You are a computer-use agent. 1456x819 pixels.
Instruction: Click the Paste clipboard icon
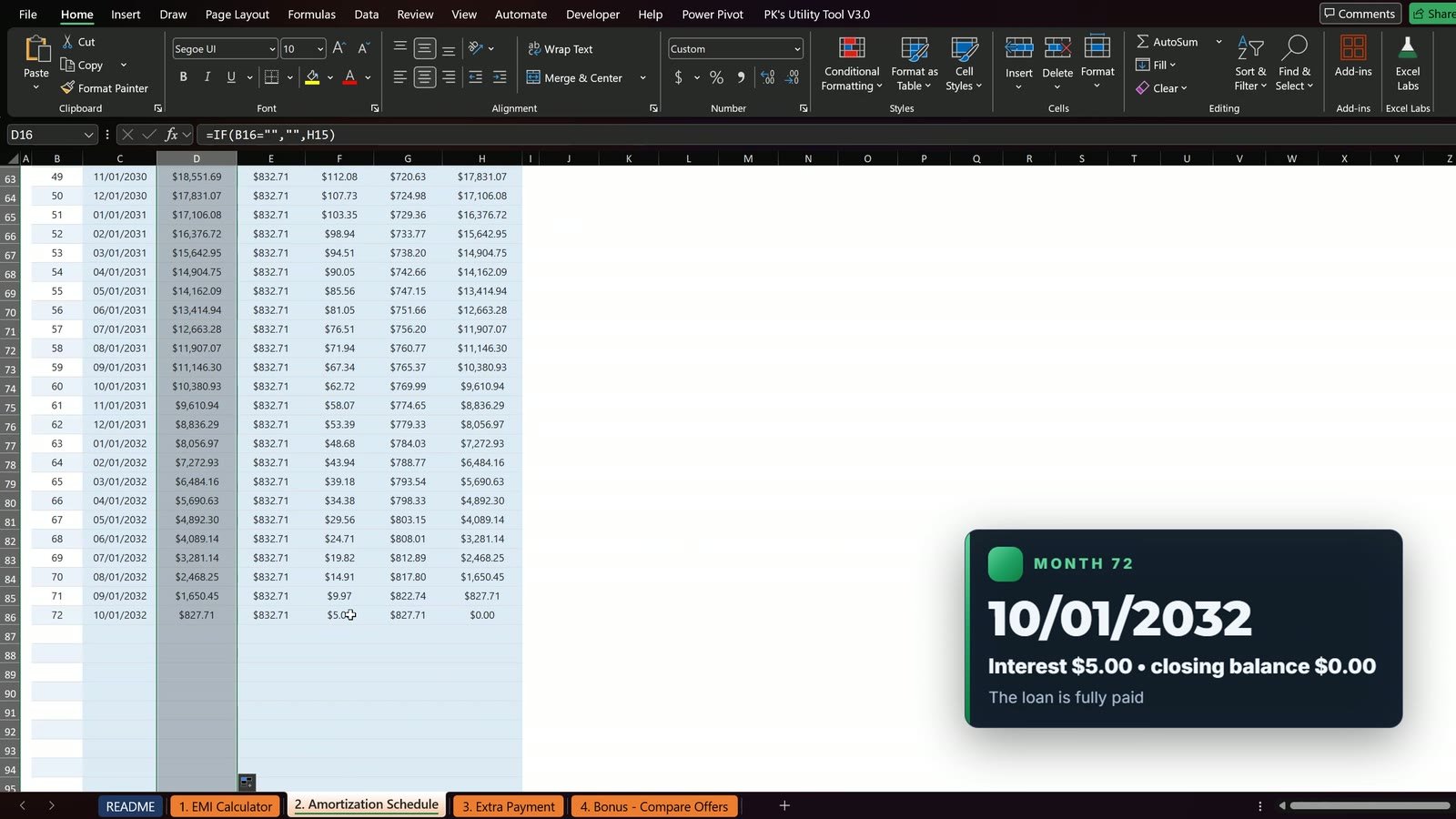click(x=36, y=48)
